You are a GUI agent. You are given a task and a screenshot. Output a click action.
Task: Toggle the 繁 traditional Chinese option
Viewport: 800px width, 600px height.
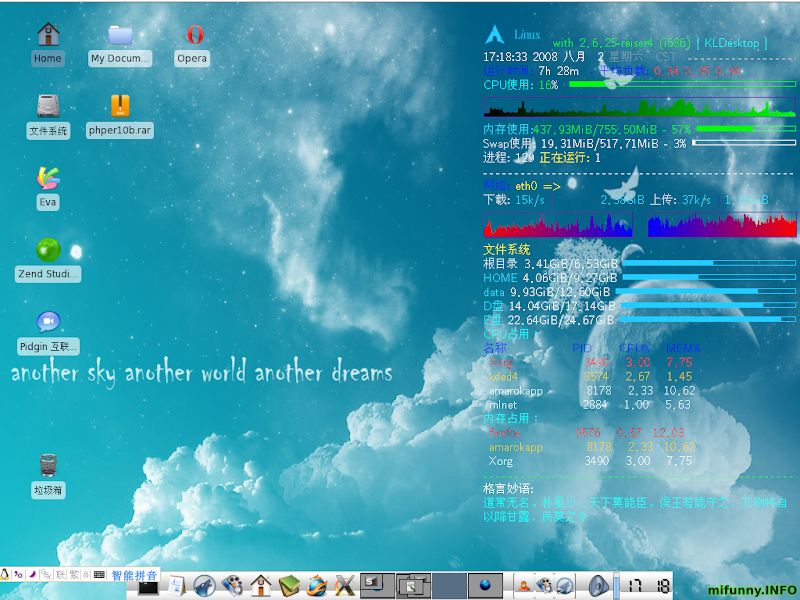click(x=74, y=574)
